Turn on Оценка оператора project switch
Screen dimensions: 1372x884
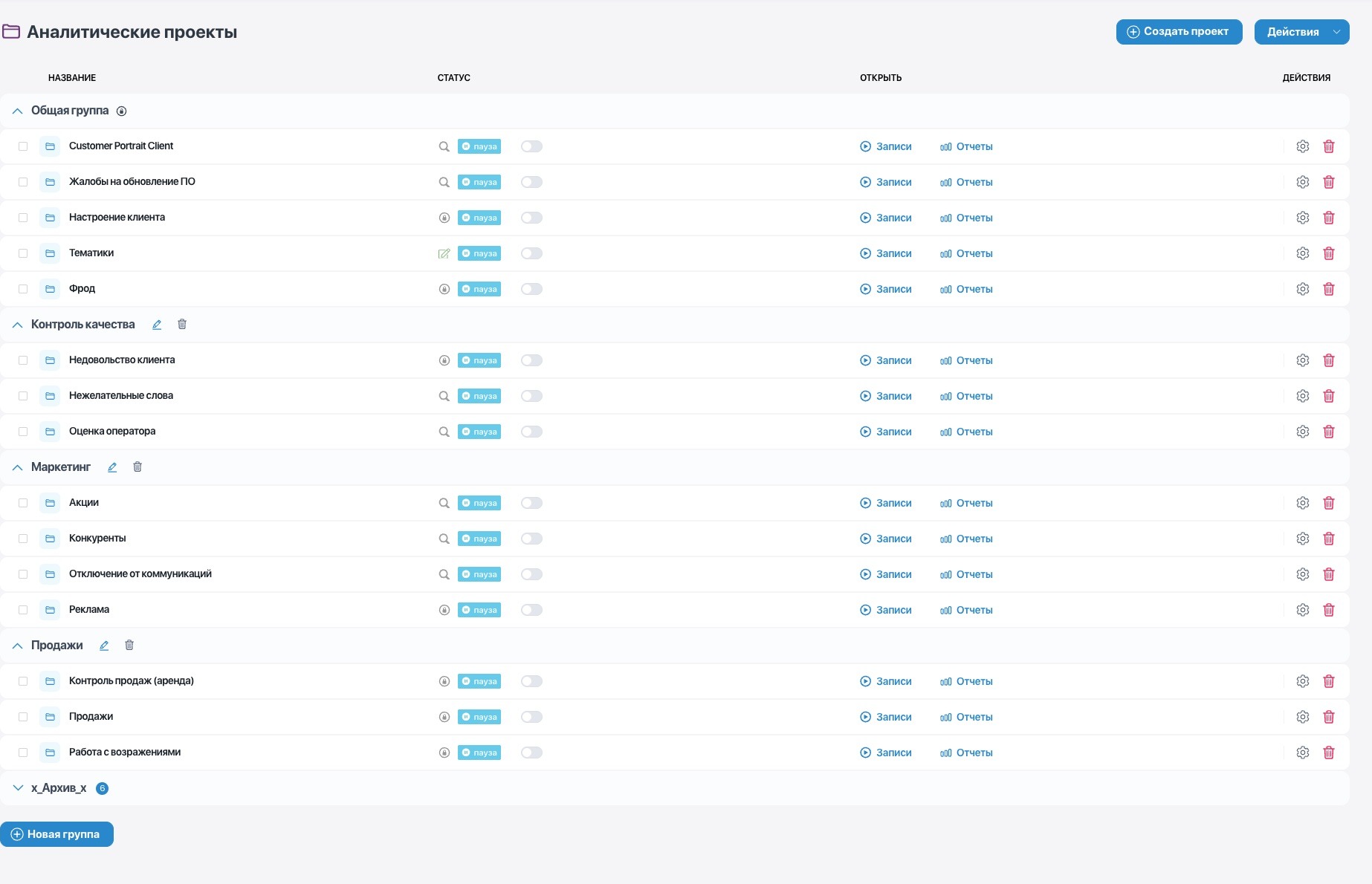(x=531, y=432)
